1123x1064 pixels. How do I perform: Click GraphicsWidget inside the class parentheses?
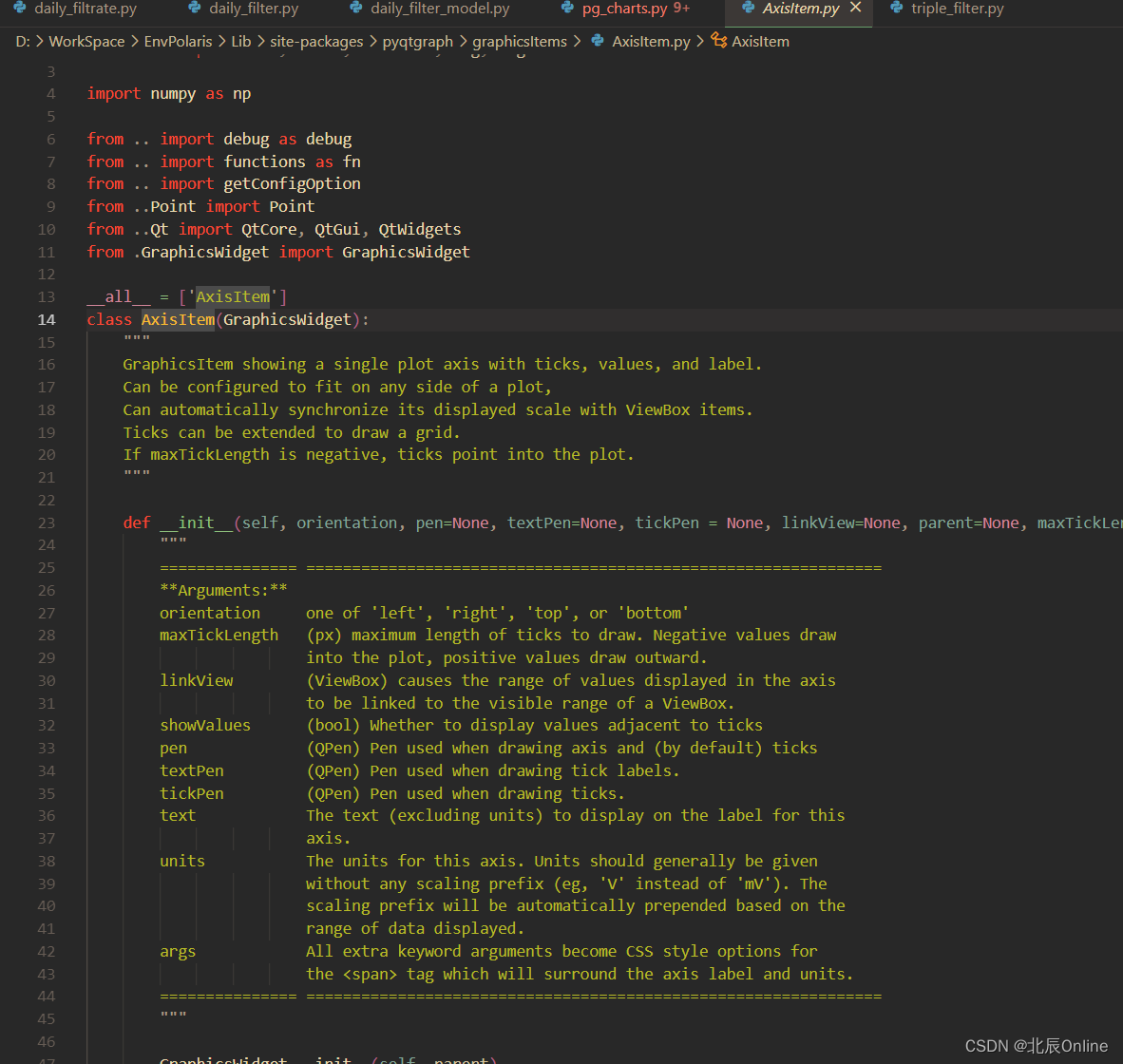(287, 320)
